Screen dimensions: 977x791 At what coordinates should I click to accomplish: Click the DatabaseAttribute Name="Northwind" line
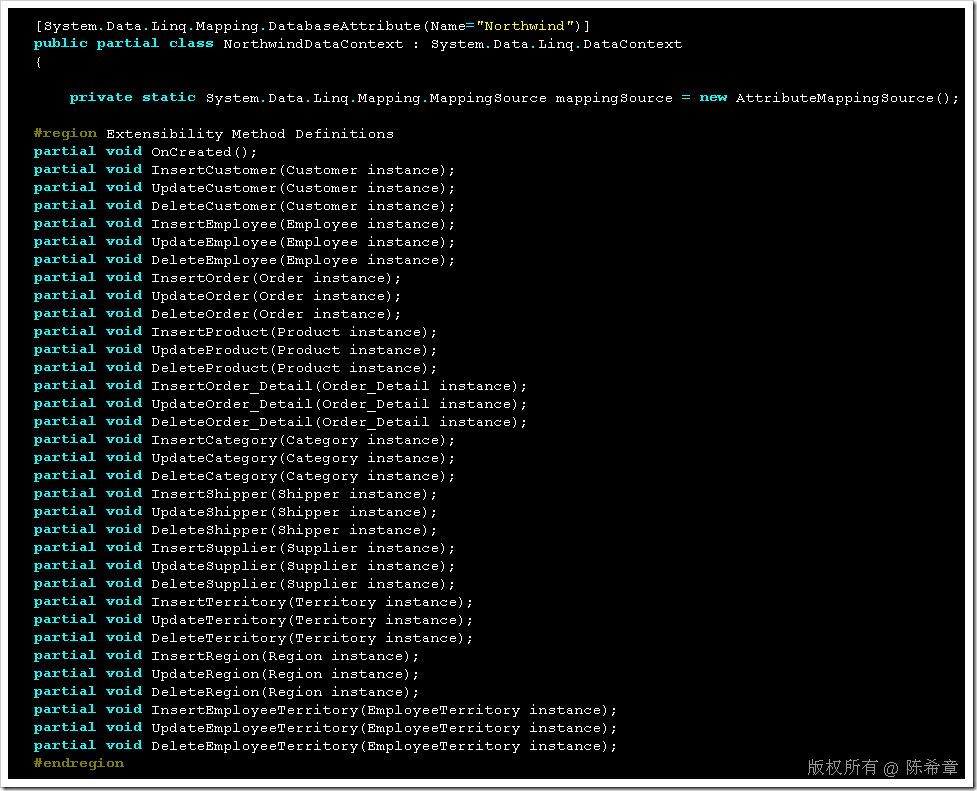[312, 26]
